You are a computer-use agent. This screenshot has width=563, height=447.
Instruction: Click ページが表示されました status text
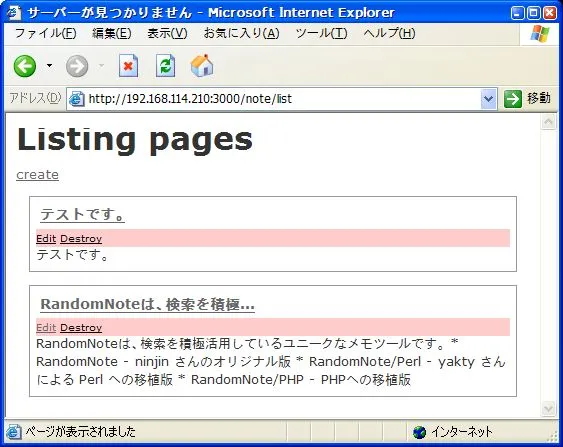pos(80,432)
